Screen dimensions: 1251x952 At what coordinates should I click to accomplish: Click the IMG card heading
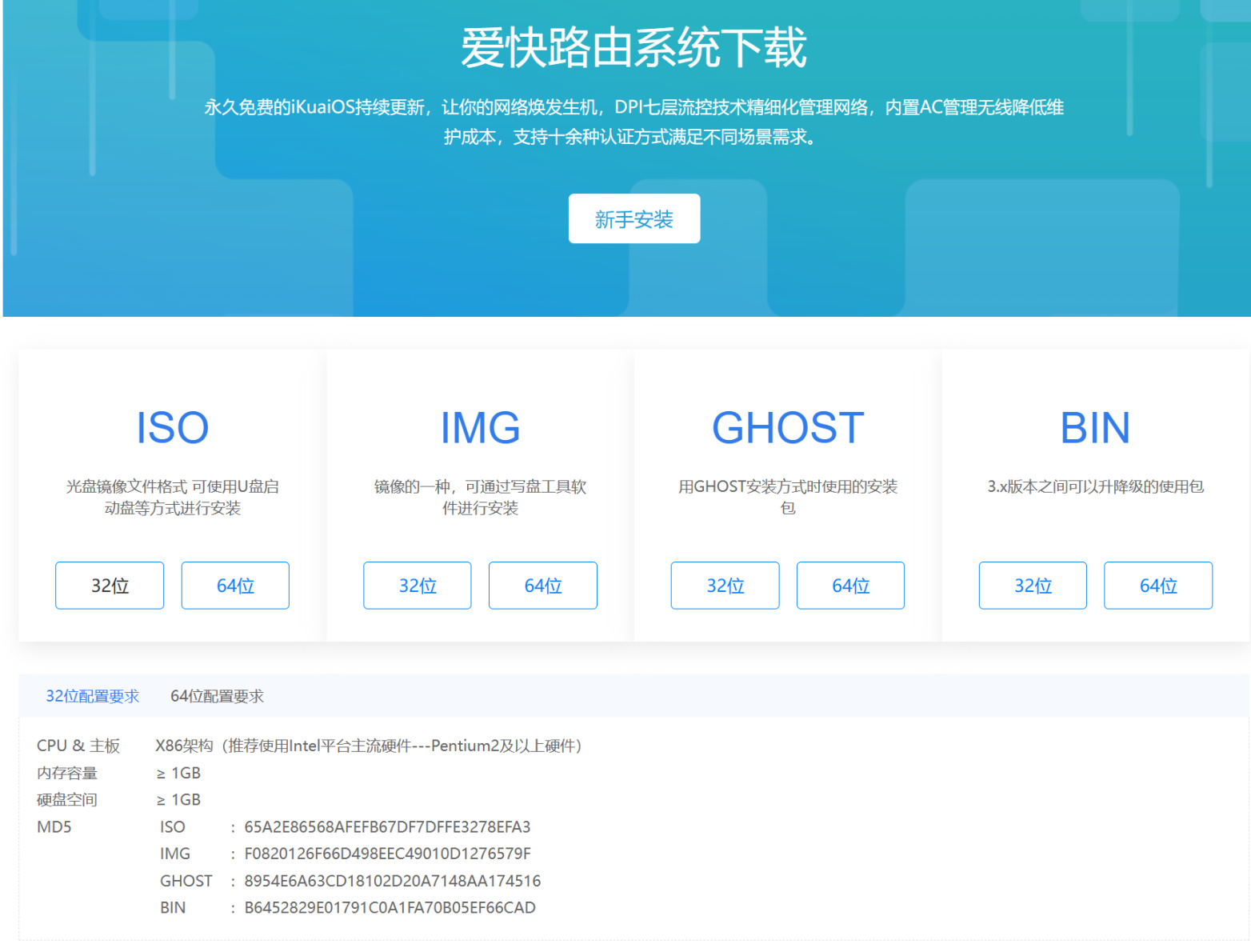point(480,427)
